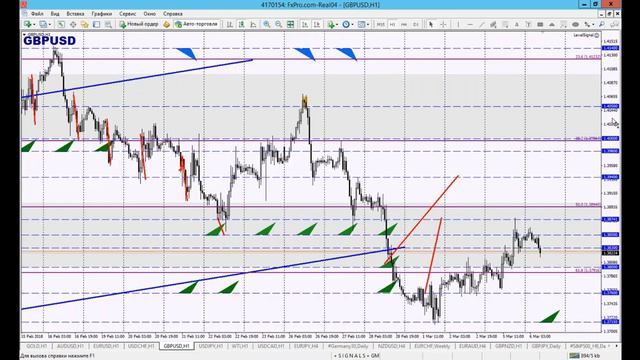Toggle the Авто-торговля button

click(x=196, y=24)
